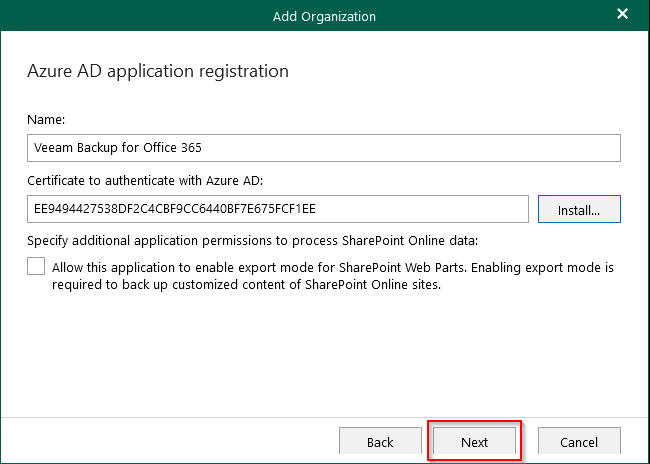Go Back to the previous wizard step

(380, 442)
